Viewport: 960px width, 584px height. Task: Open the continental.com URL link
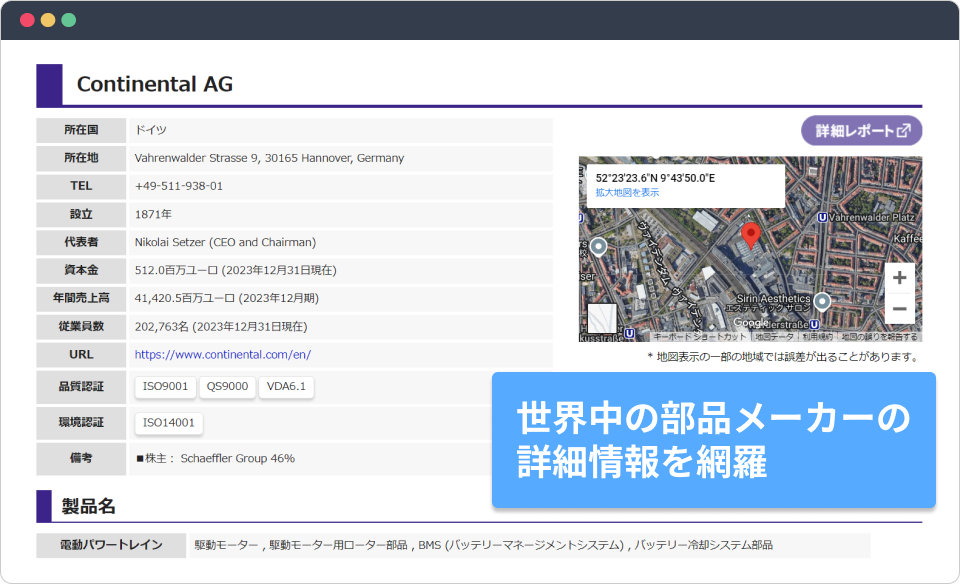223,354
